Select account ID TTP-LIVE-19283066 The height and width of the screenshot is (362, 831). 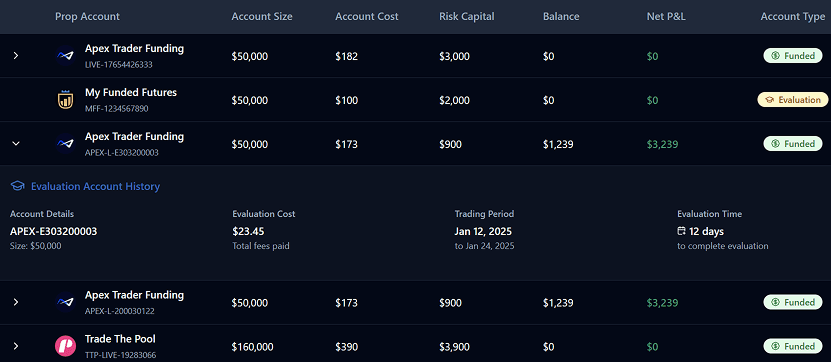click(x=120, y=355)
